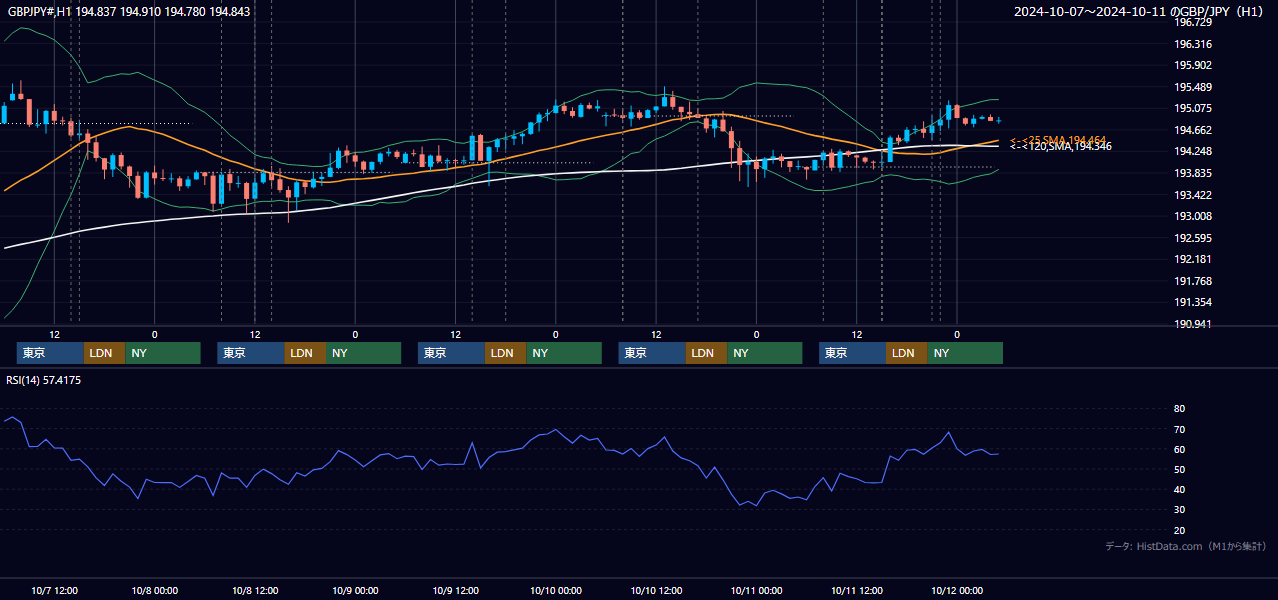The width and height of the screenshot is (1278, 600).
Task: Select the 10/8 東京 session block
Action: tap(251, 353)
